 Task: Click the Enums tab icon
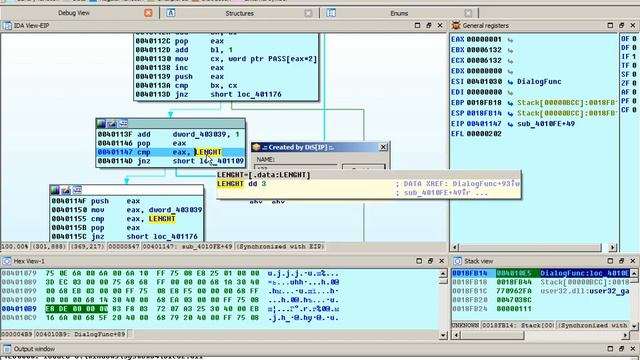[x=331, y=13]
